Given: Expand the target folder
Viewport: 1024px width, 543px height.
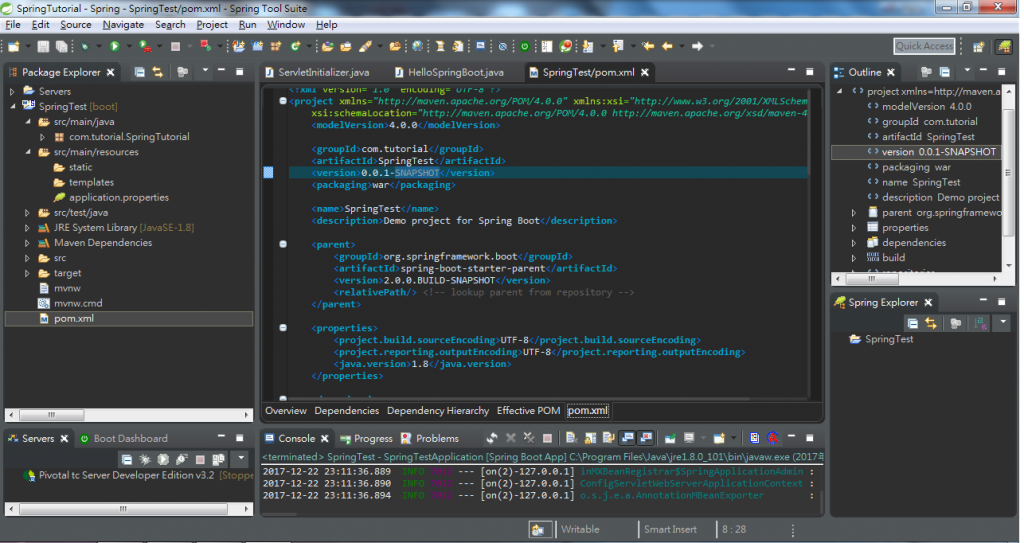Looking at the screenshot, I should [x=27, y=273].
